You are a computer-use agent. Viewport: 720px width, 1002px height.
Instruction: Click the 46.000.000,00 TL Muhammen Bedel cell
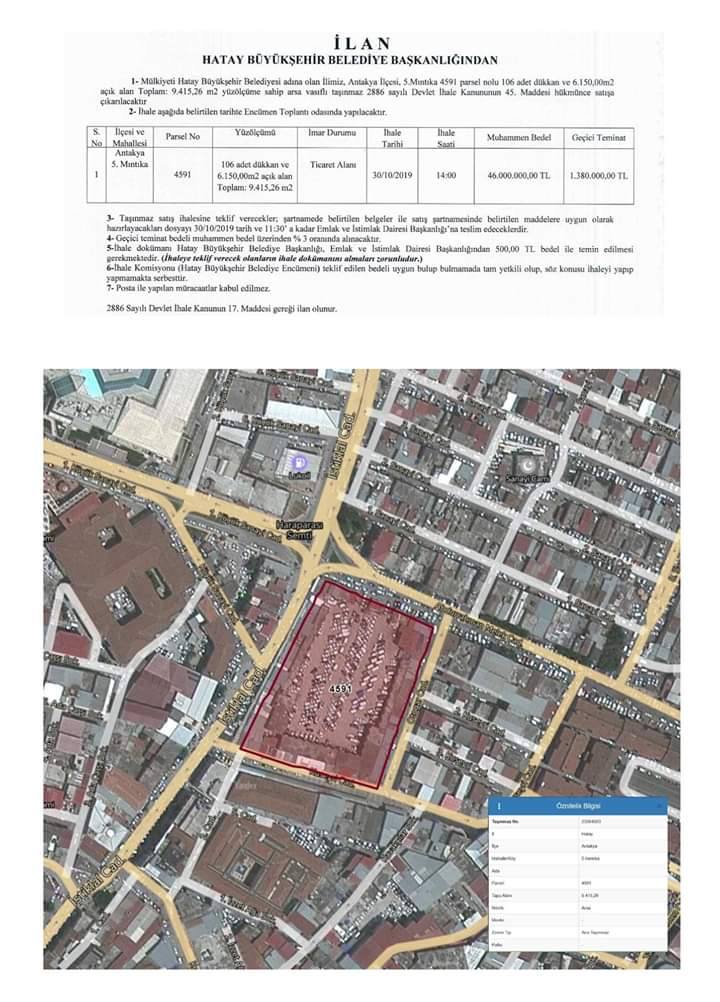point(519,174)
